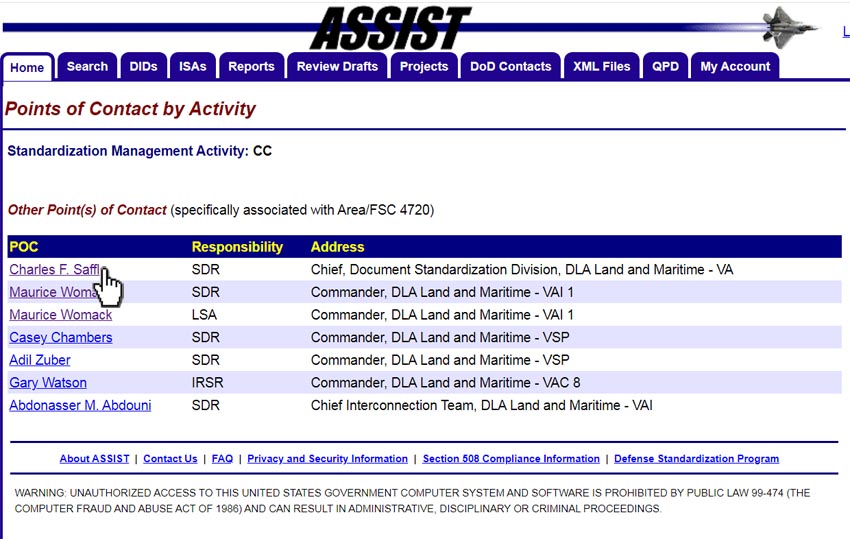Open the Projects tab
Image resolution: width=850 pixels, height=539 pixels.
point(424,67)
